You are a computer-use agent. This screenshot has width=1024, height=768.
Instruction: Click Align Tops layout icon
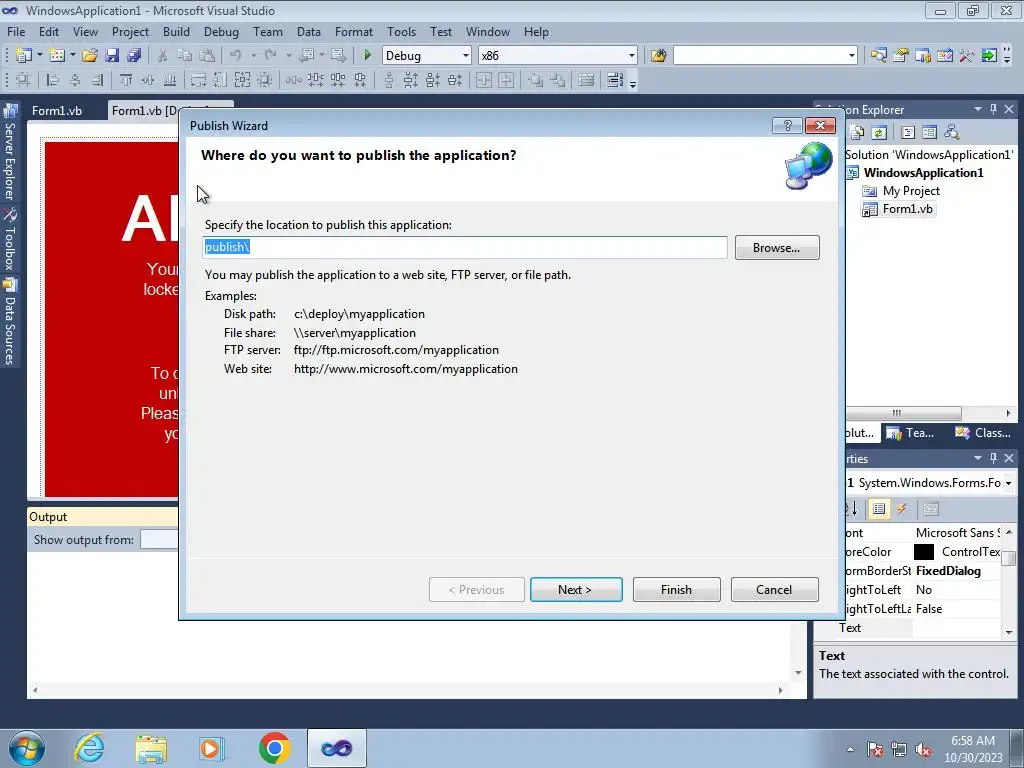click(x=126, y=80)
